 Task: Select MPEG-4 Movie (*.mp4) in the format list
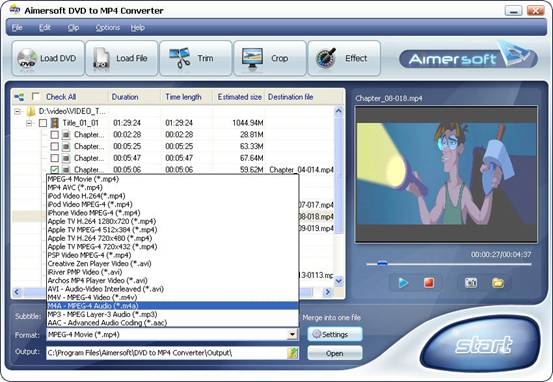coord(172,179)
